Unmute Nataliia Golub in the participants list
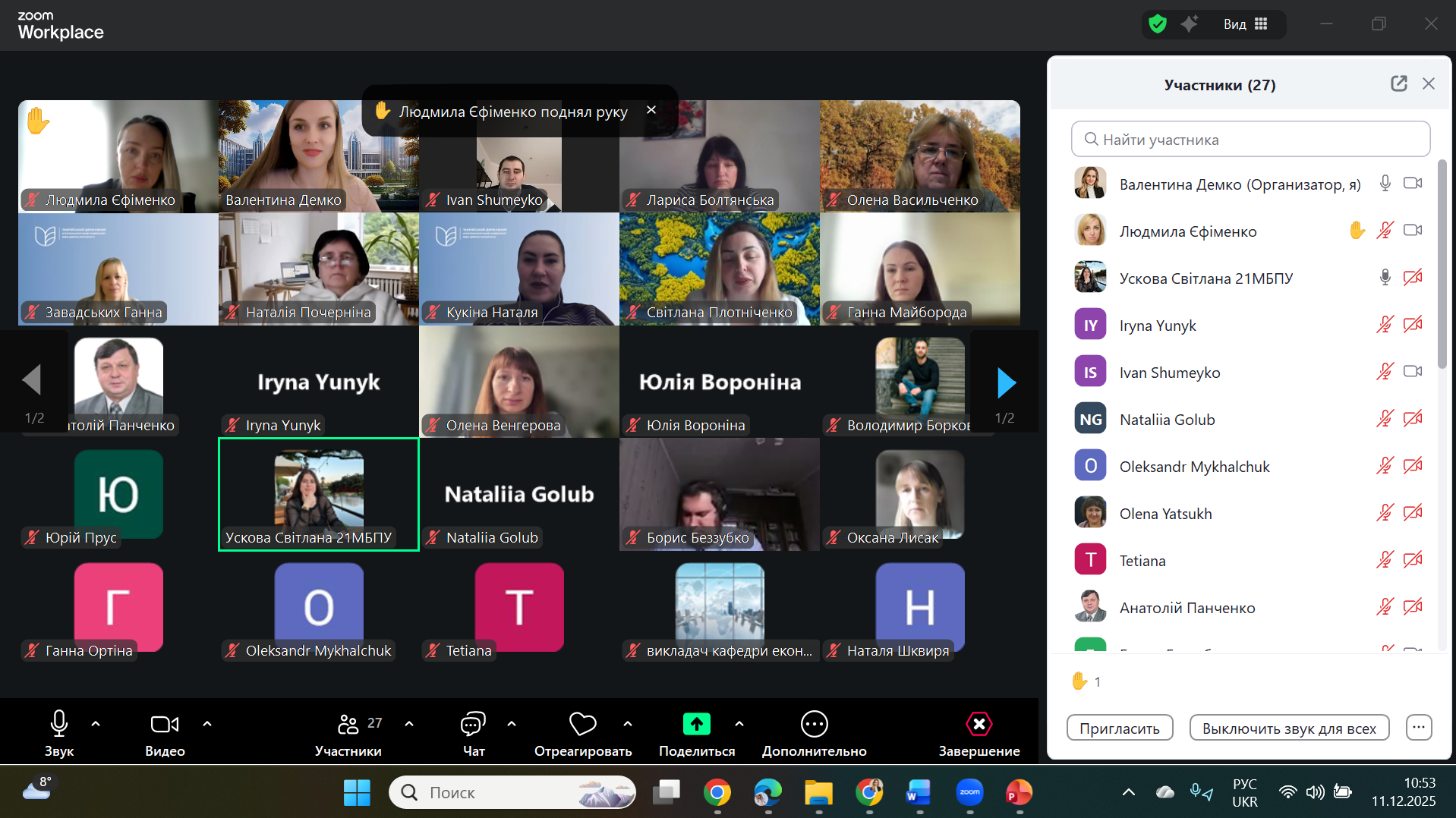The height and width of the screenshot is (818, 1456). (x=1385, y=418)
